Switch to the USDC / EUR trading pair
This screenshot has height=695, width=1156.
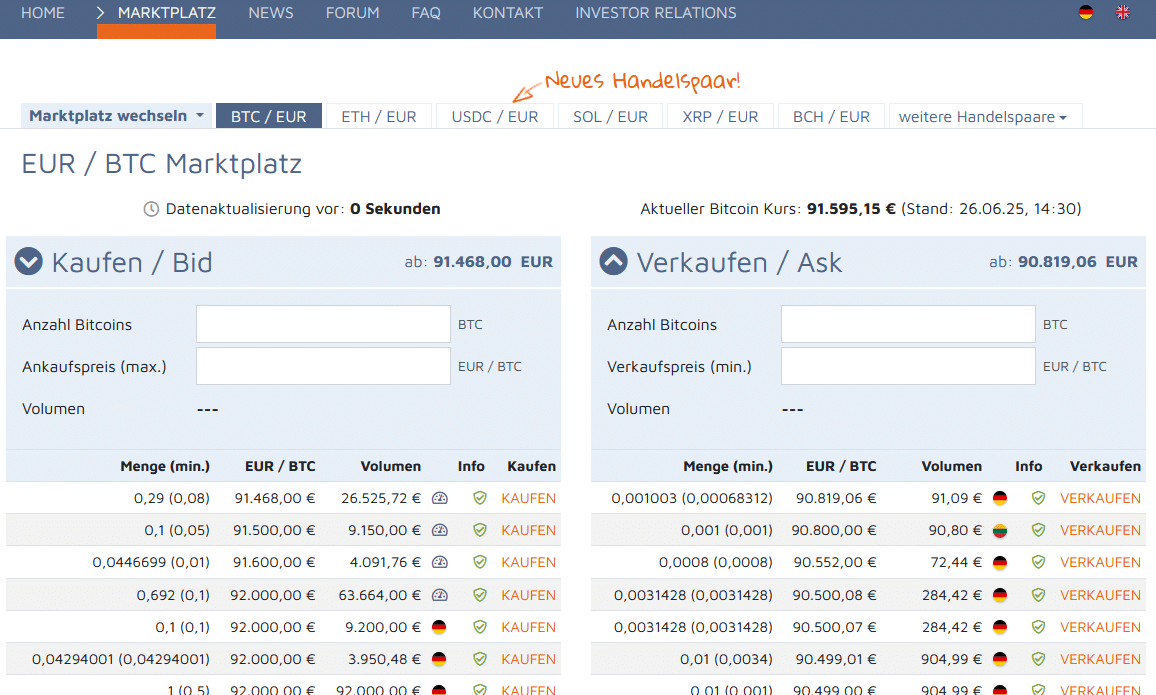coord(494,117)
